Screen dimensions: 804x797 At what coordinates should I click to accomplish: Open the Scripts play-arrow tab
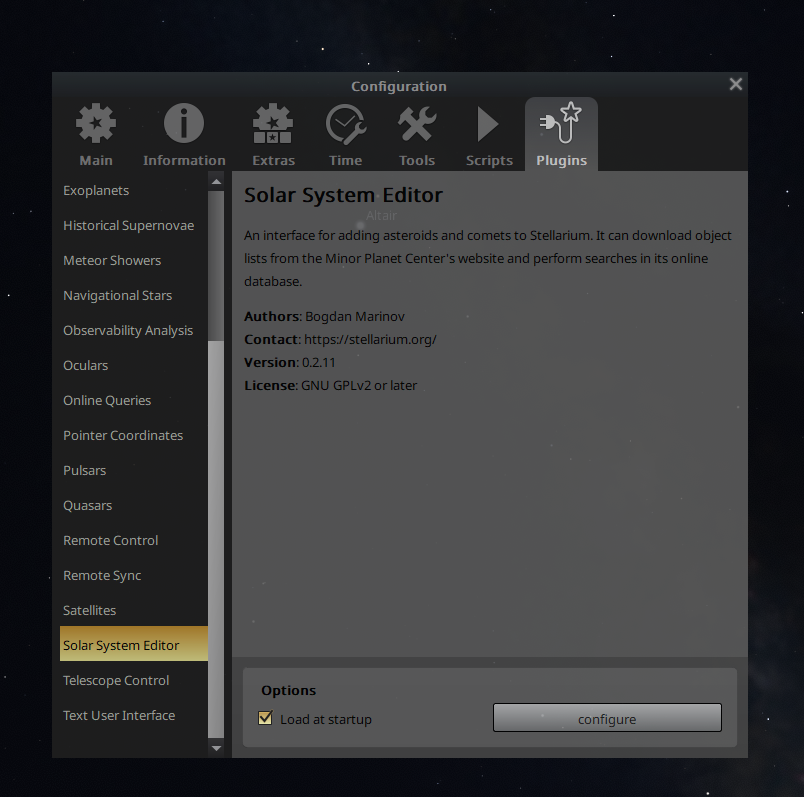[489, 135]
